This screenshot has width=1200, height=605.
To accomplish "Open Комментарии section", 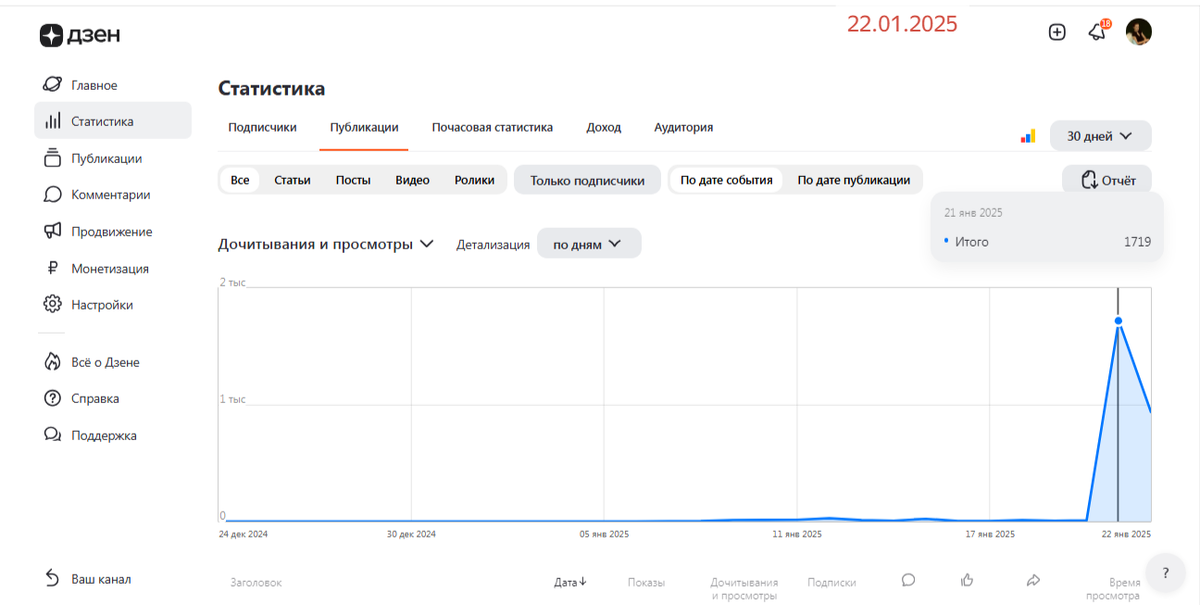I will pos(112,194).
